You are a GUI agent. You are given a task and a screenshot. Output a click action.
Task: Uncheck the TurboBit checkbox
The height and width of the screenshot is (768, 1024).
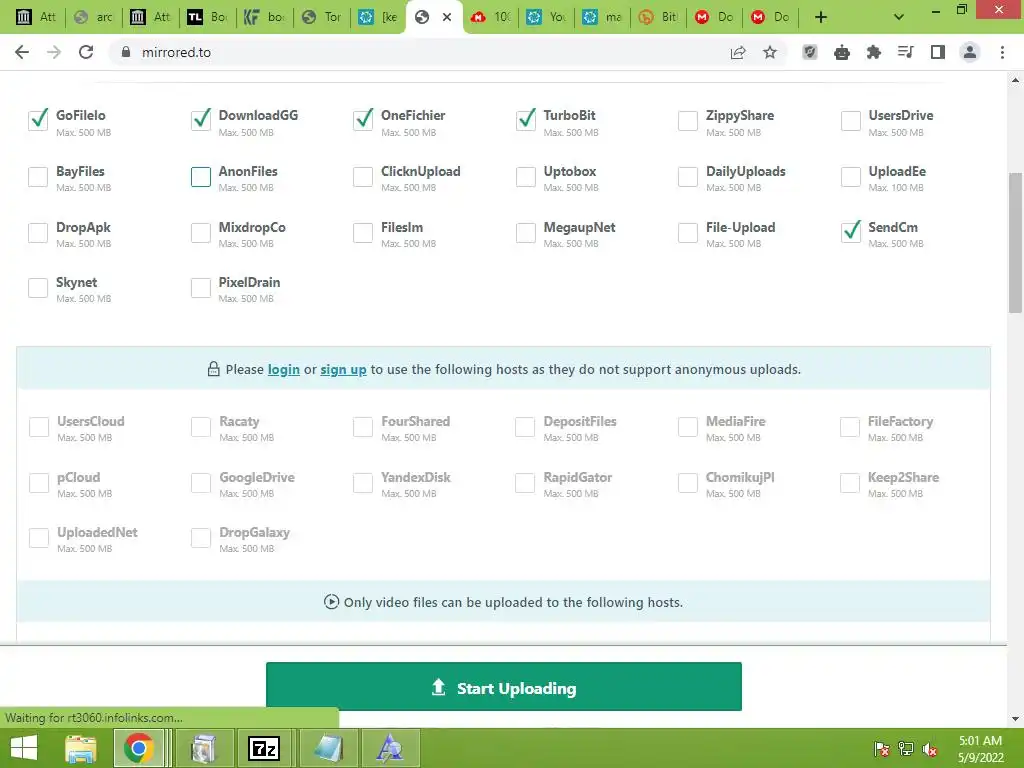(526, 120)
